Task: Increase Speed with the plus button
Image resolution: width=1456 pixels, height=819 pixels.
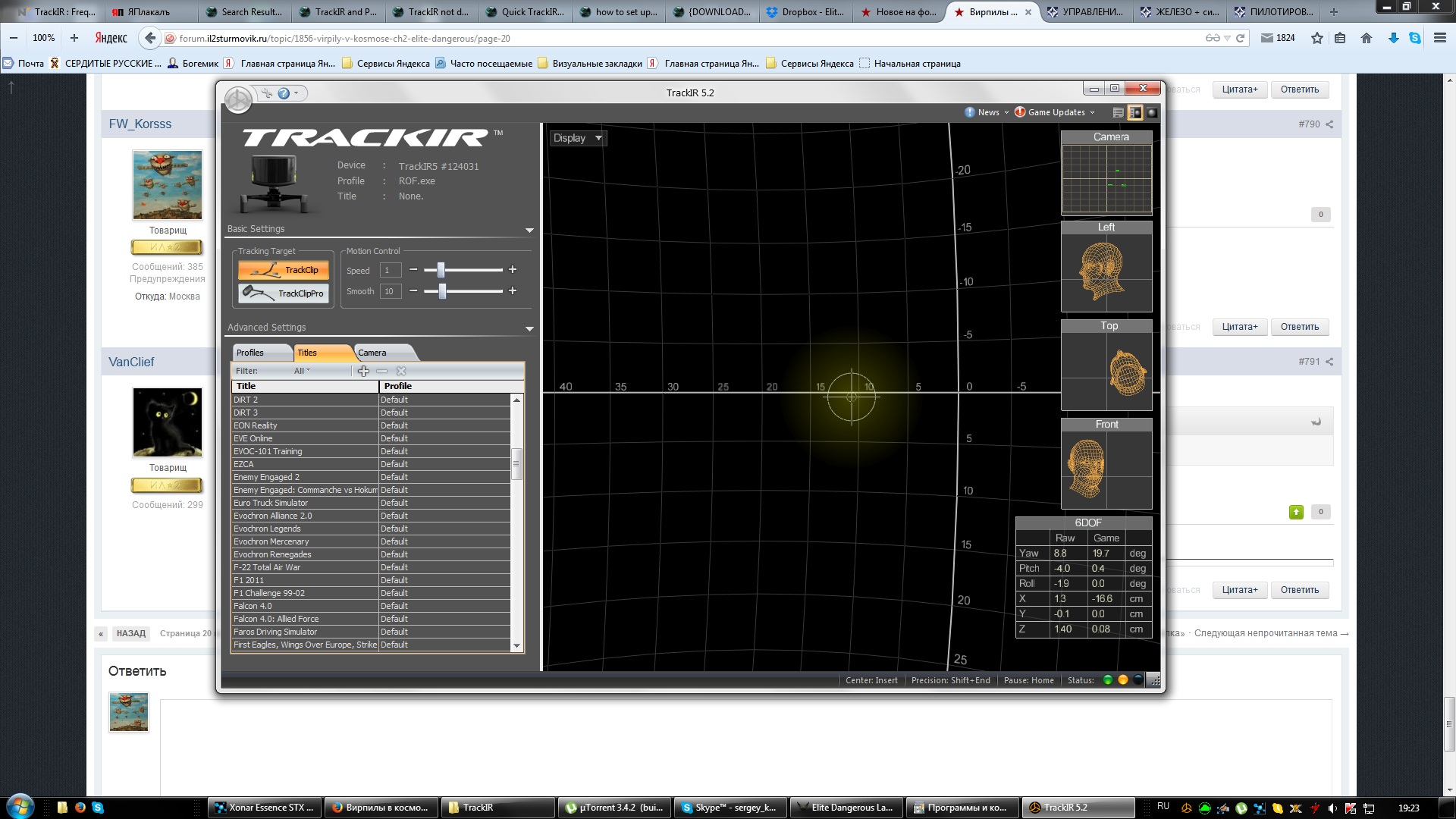Action: pos(513,270)
